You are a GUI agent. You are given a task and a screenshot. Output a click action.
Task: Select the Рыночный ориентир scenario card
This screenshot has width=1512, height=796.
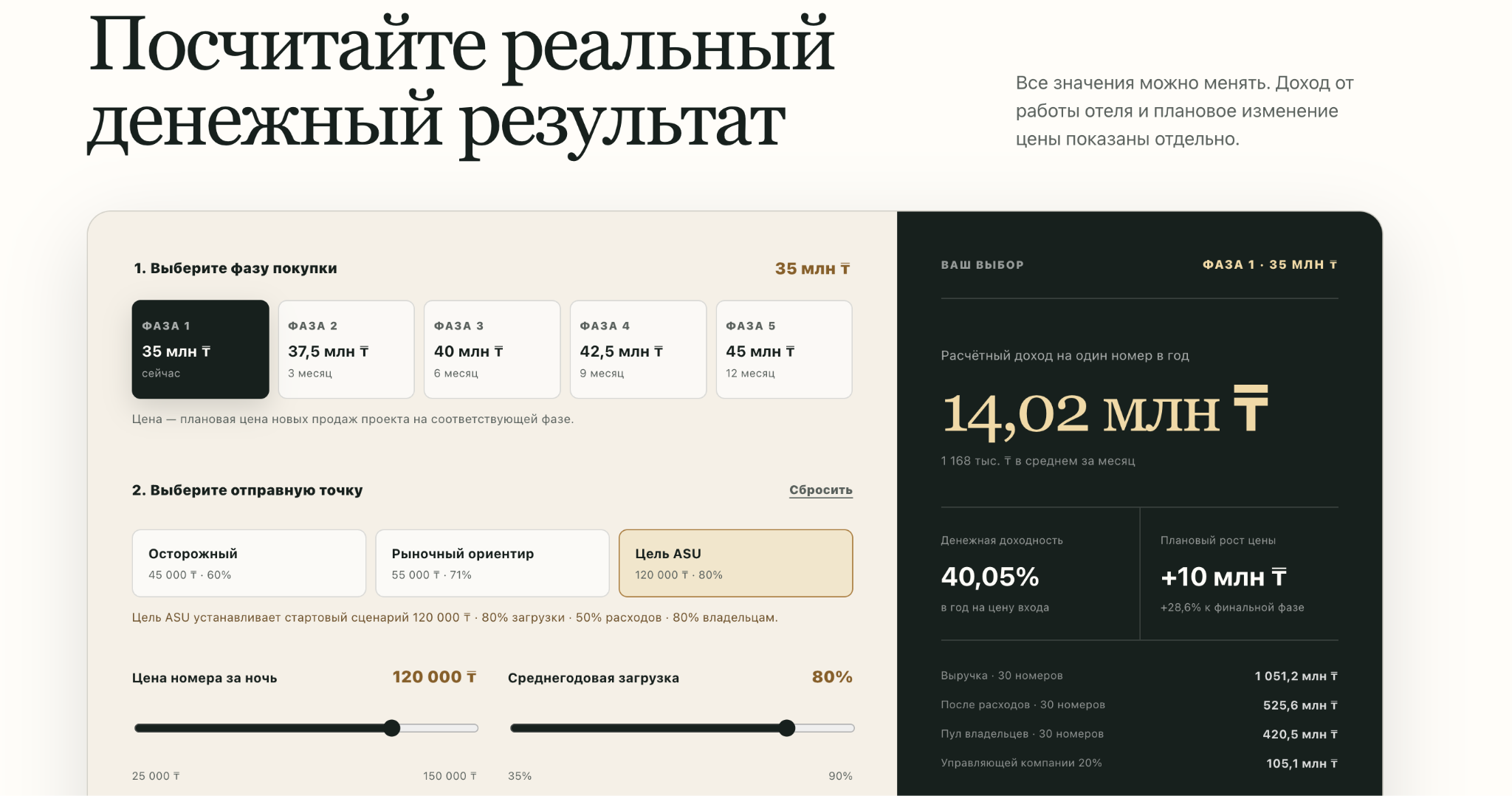[x=492, y=563]
